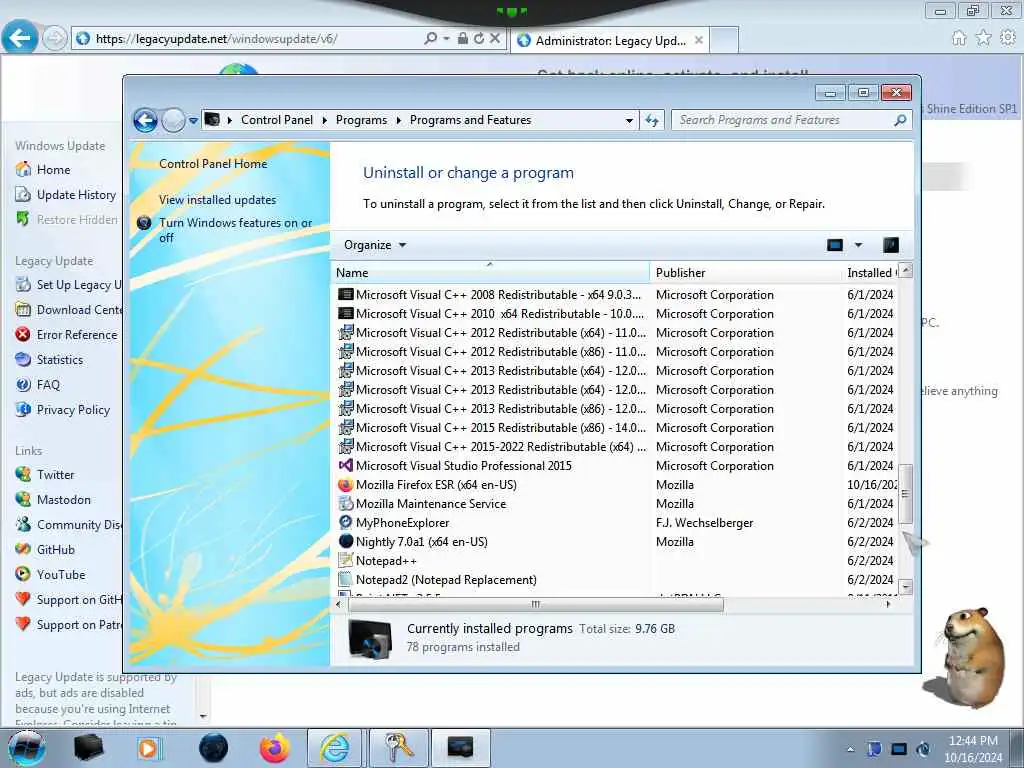Image resolution: width=1024 pixels, height=768 pixels.
Task: Sort by the Installed On column header
Action: pos(870,272)
